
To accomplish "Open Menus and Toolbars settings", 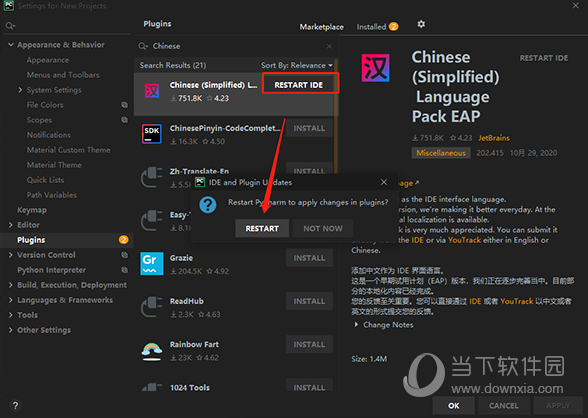I will 63,75.
